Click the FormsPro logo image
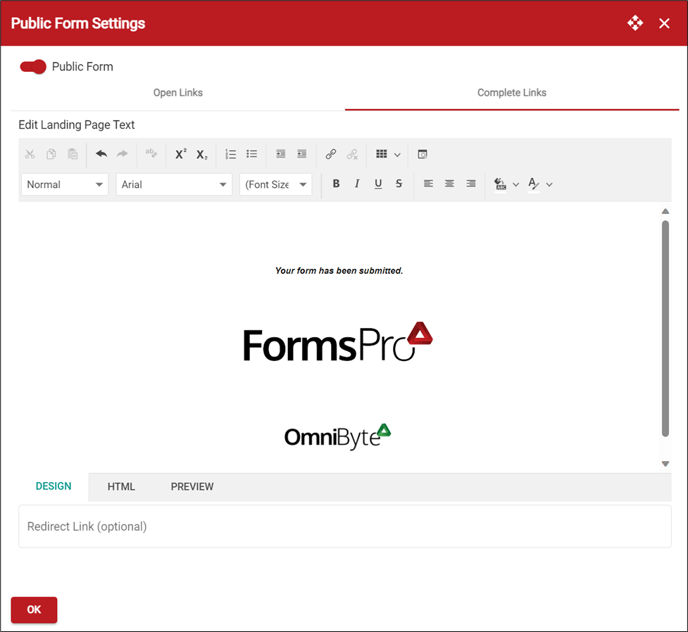 [338, 342]
